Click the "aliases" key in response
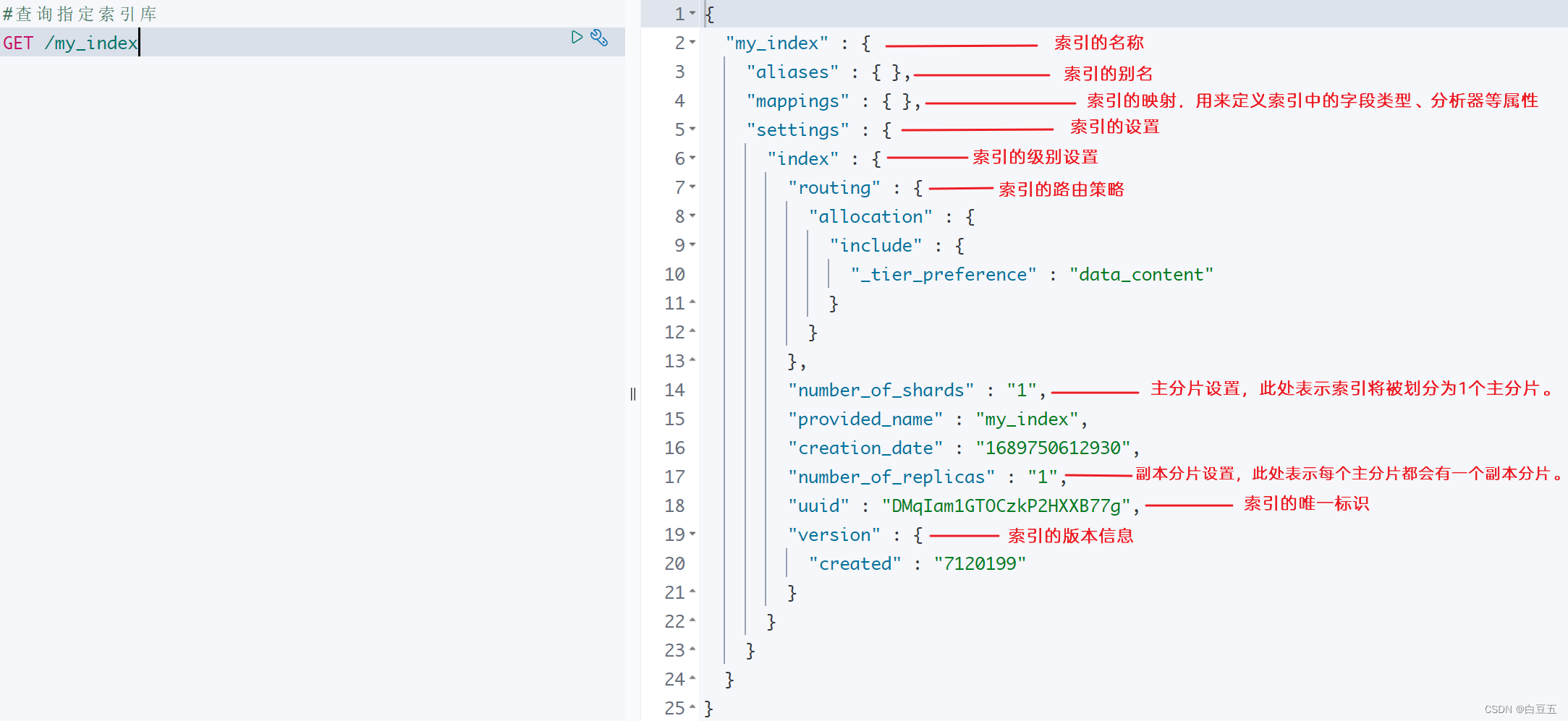This screenshot has height=721, width=1568. pyautogui.click(x=793, y=72)
